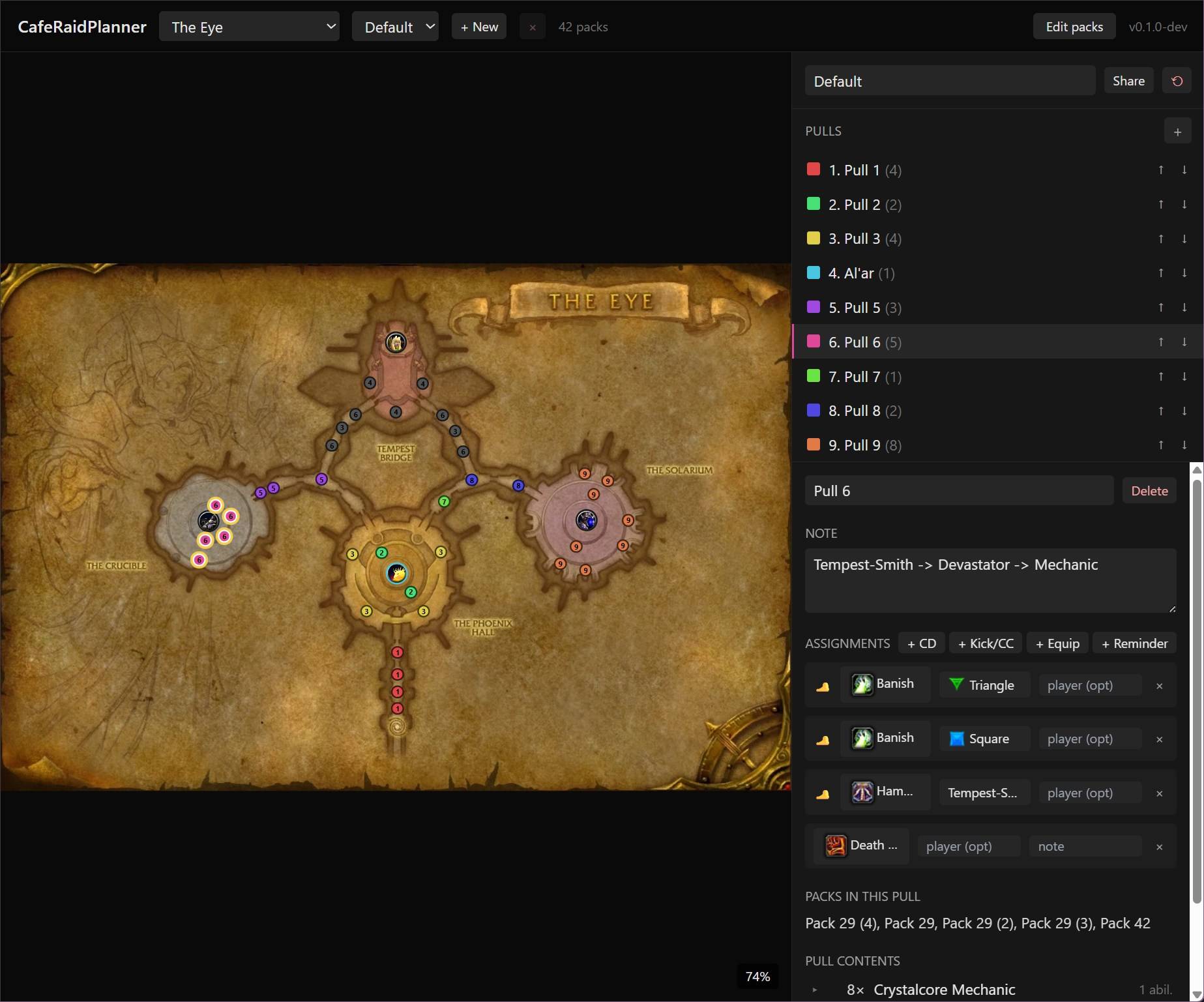Add a Kick/CC assignment
Image resolution: width=1204 pixels, height=1002 pixels.
pyautogui.click(x=986, y=643)
